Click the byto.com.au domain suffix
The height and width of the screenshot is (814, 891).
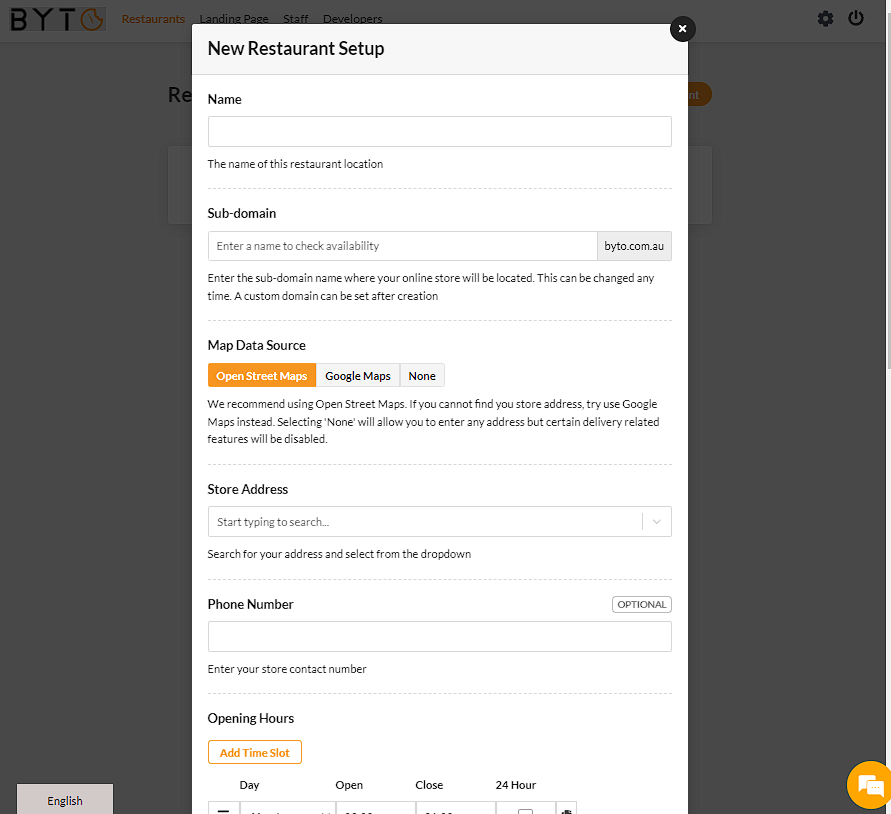point(634,246)
